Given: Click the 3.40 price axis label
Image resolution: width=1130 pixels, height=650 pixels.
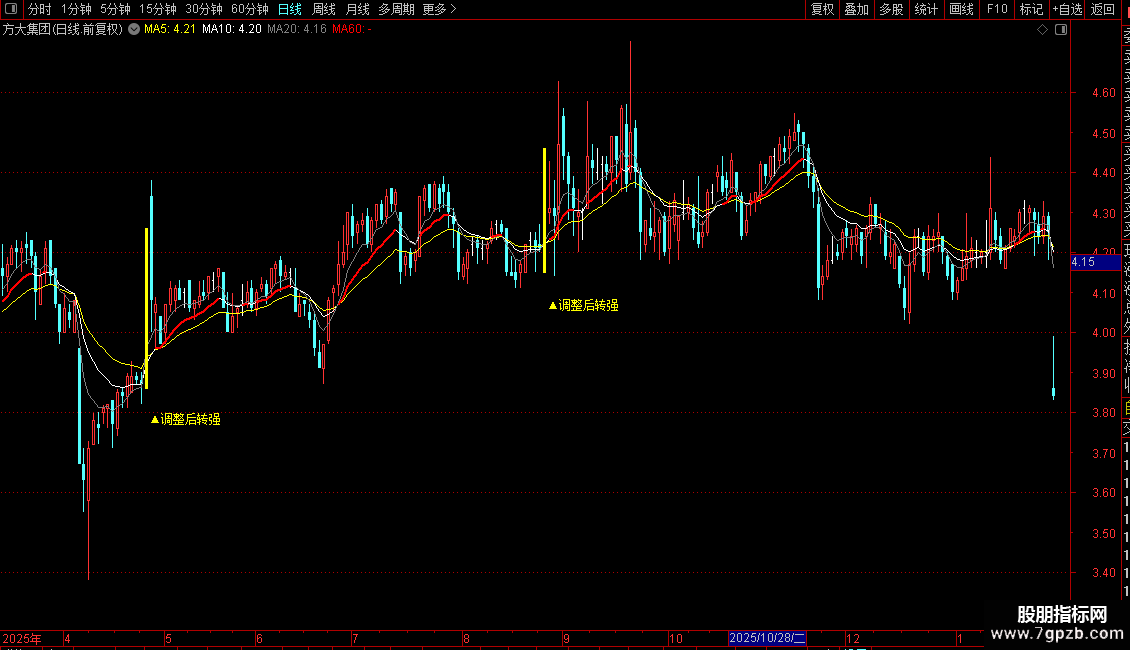Looking at the screenshot, I should pyautogui.click(x=1103, y=573).
